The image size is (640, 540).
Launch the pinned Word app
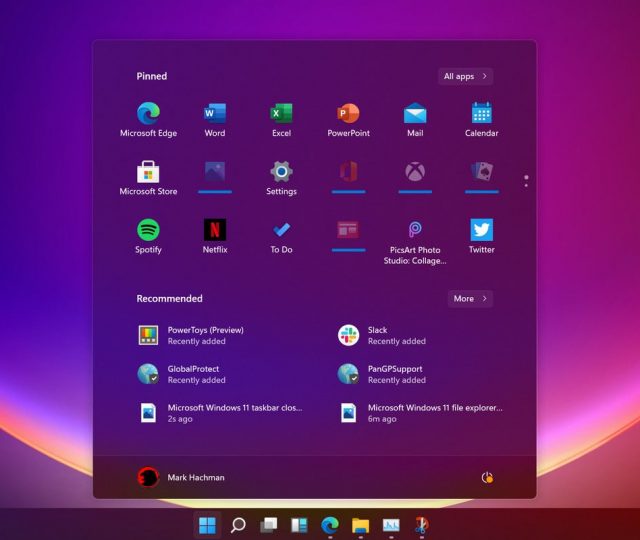pyautogui.click(x=215, y=114)
